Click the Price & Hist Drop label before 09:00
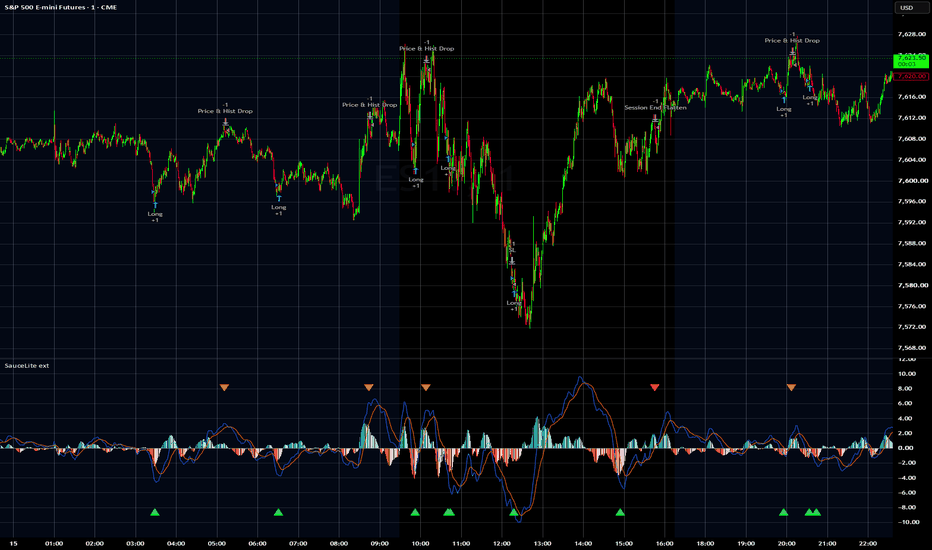This screenshot has width=932, height=550. pyautogui.click(x=369, y=105)
